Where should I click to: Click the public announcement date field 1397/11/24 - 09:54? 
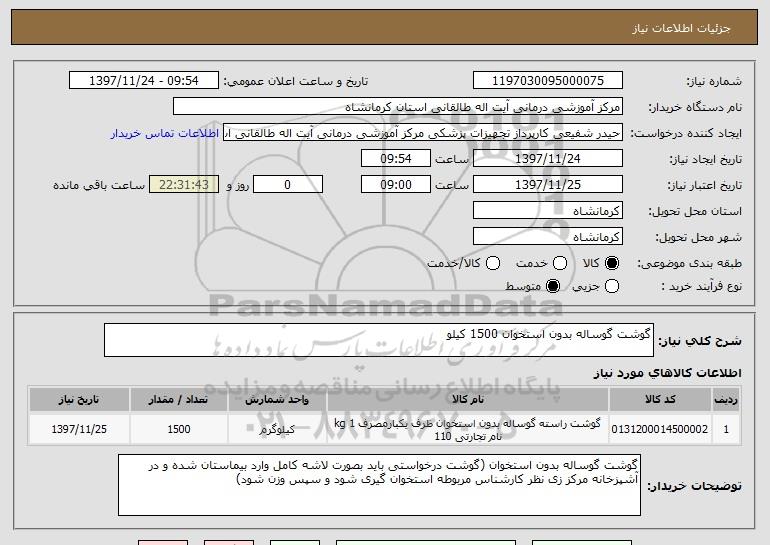tap(144, 81)
